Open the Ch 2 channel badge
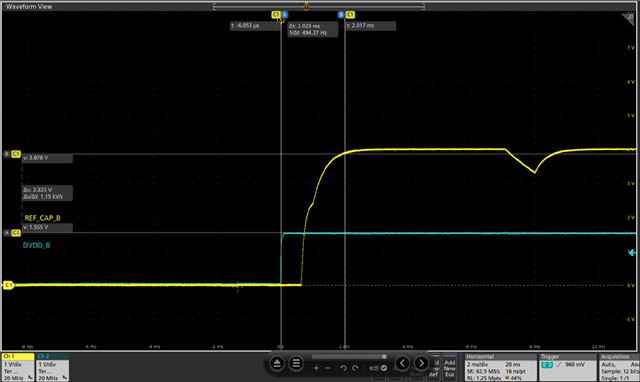Viewport: 640px width, 382px height. click(52, 367)
